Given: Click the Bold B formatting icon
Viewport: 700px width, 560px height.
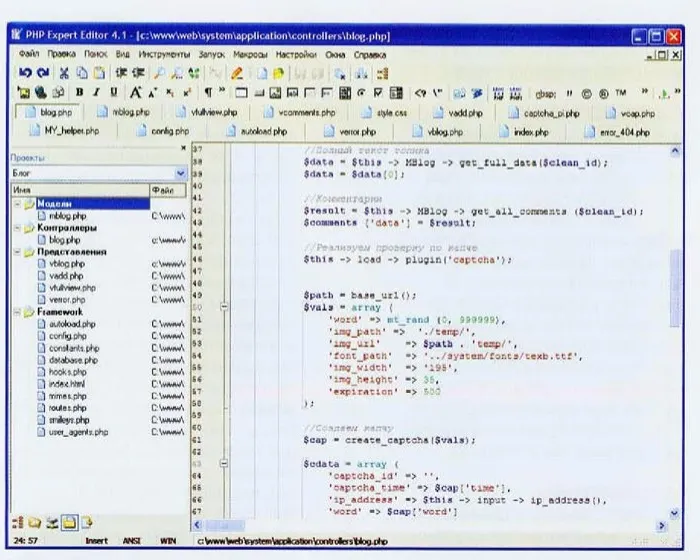Looking at the screenshot, I should (79, 92).
